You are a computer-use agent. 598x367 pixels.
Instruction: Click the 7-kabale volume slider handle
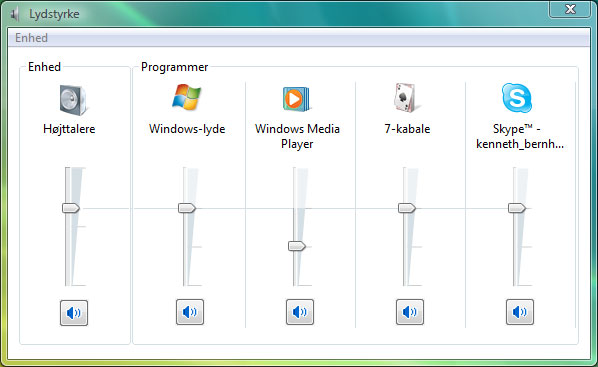pos(407,208)
